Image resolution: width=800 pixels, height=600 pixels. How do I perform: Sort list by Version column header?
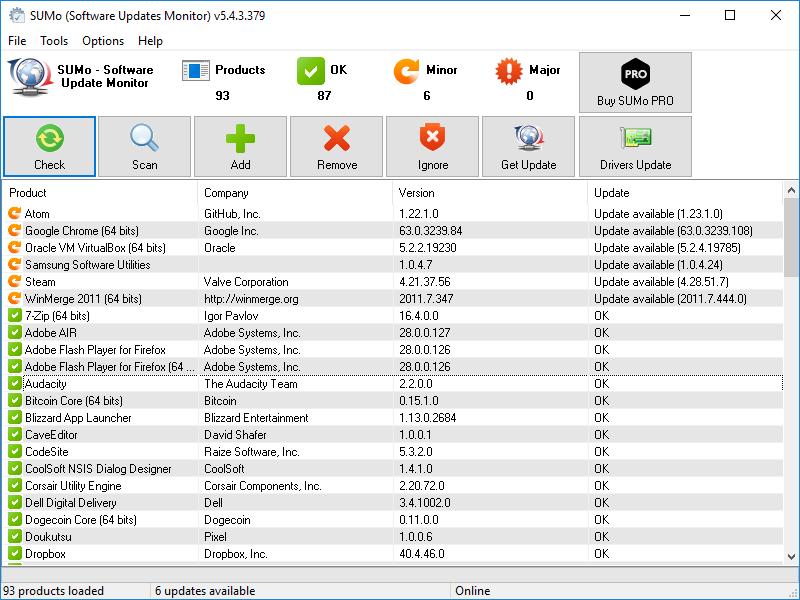pos(490,193)
